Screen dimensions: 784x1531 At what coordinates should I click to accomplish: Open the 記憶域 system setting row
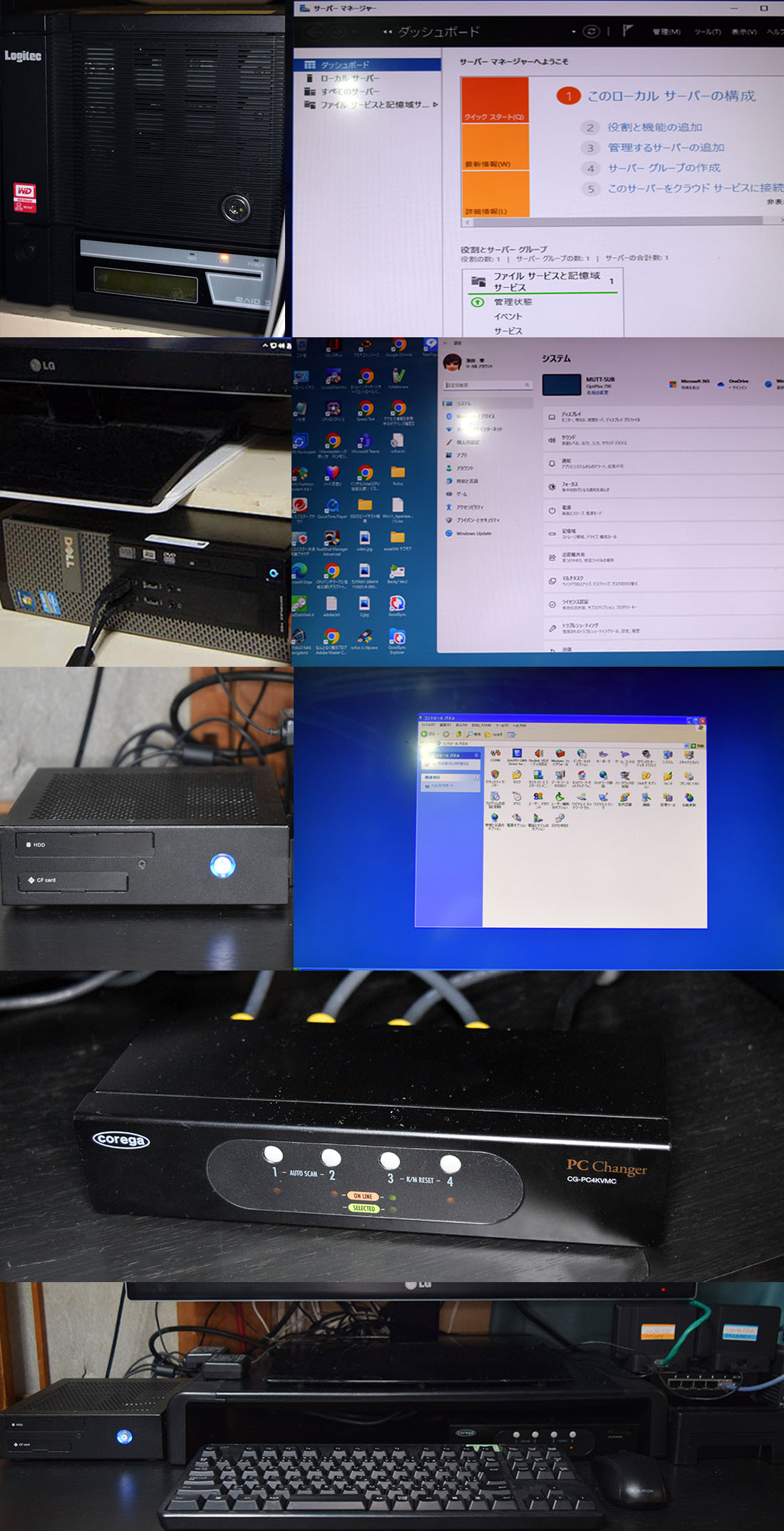click(663, 534)
